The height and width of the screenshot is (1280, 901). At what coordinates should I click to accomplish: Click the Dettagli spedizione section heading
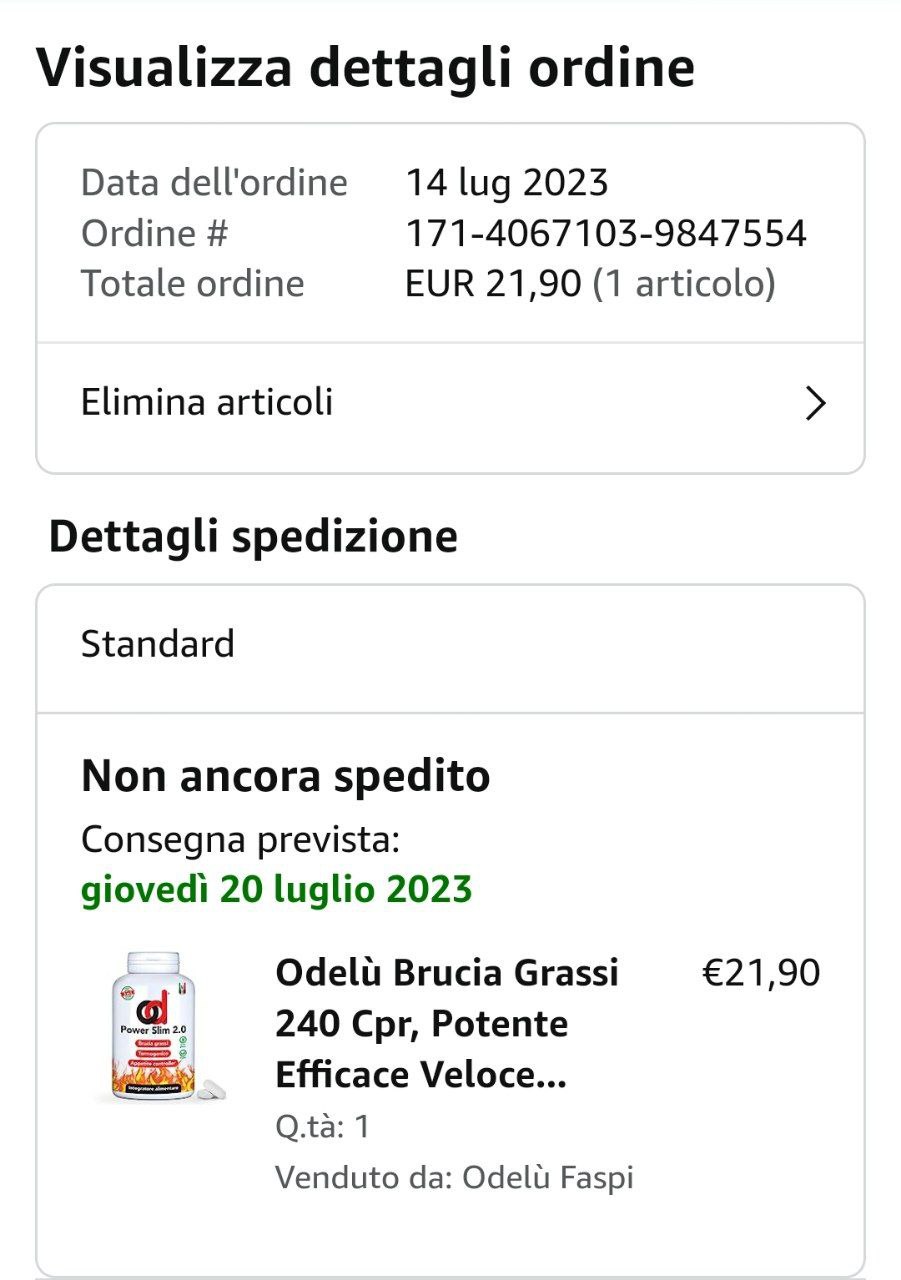(253, 538)
